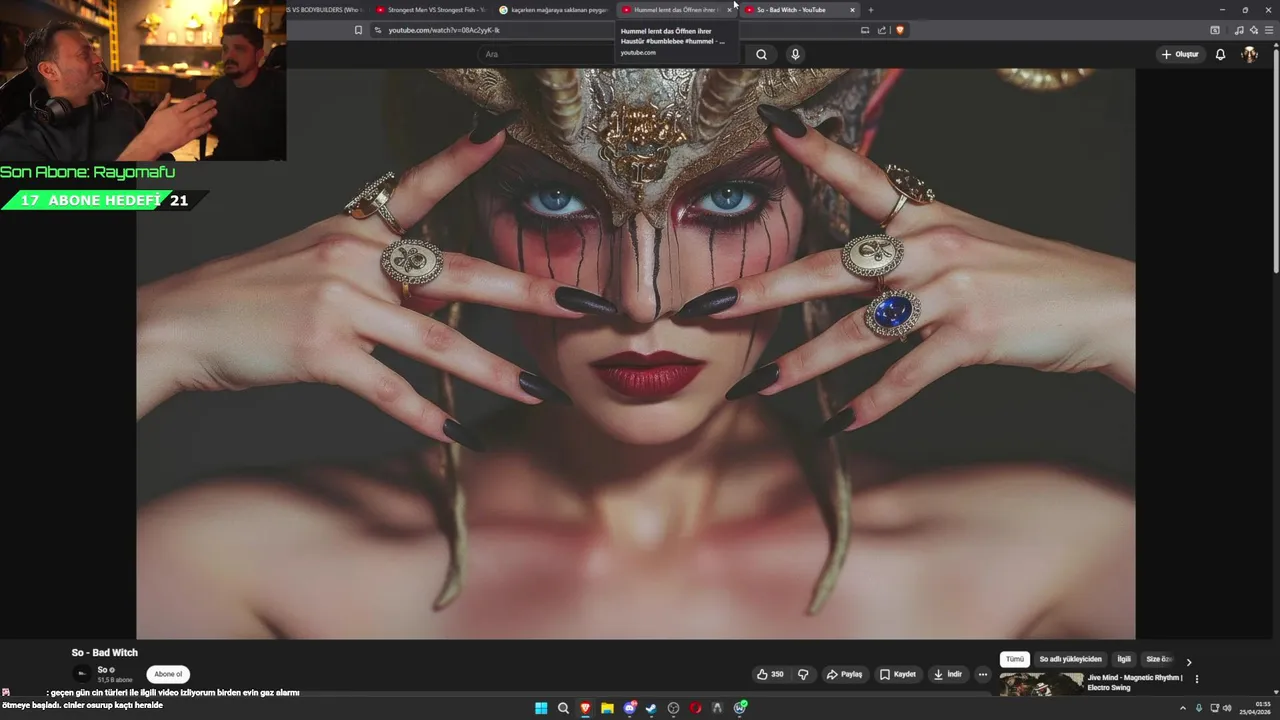Click the İndir download button
Viewport: 1280px width, 720px height.
click(948, 674)
